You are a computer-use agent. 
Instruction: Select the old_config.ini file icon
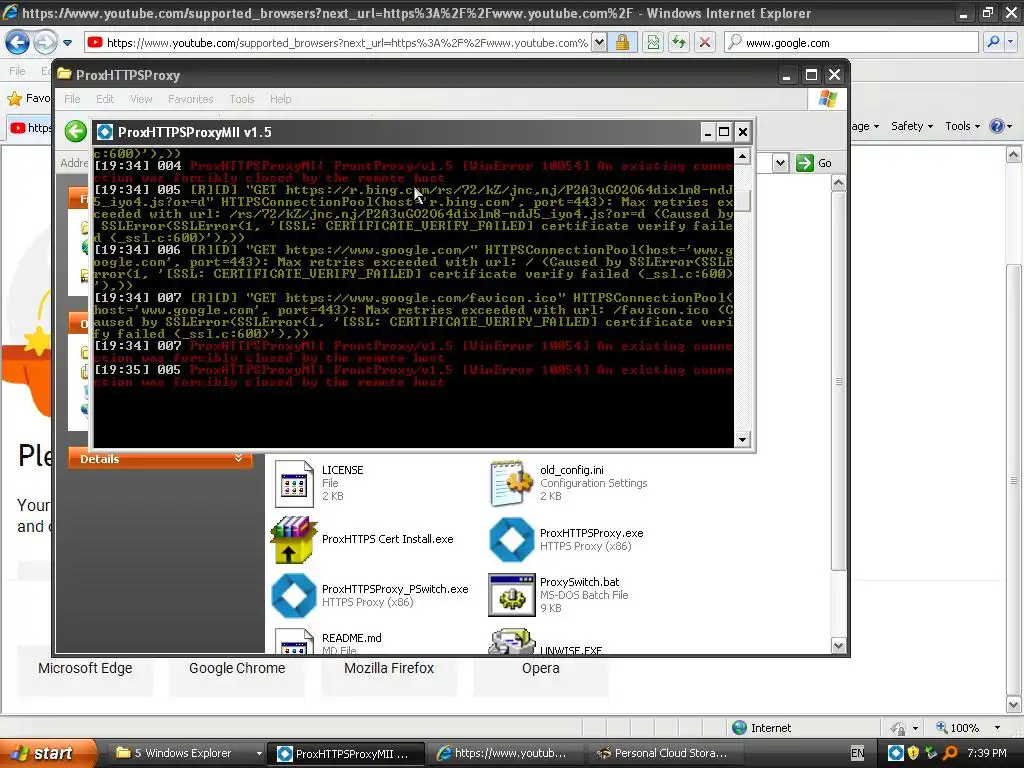coord(511,483)
